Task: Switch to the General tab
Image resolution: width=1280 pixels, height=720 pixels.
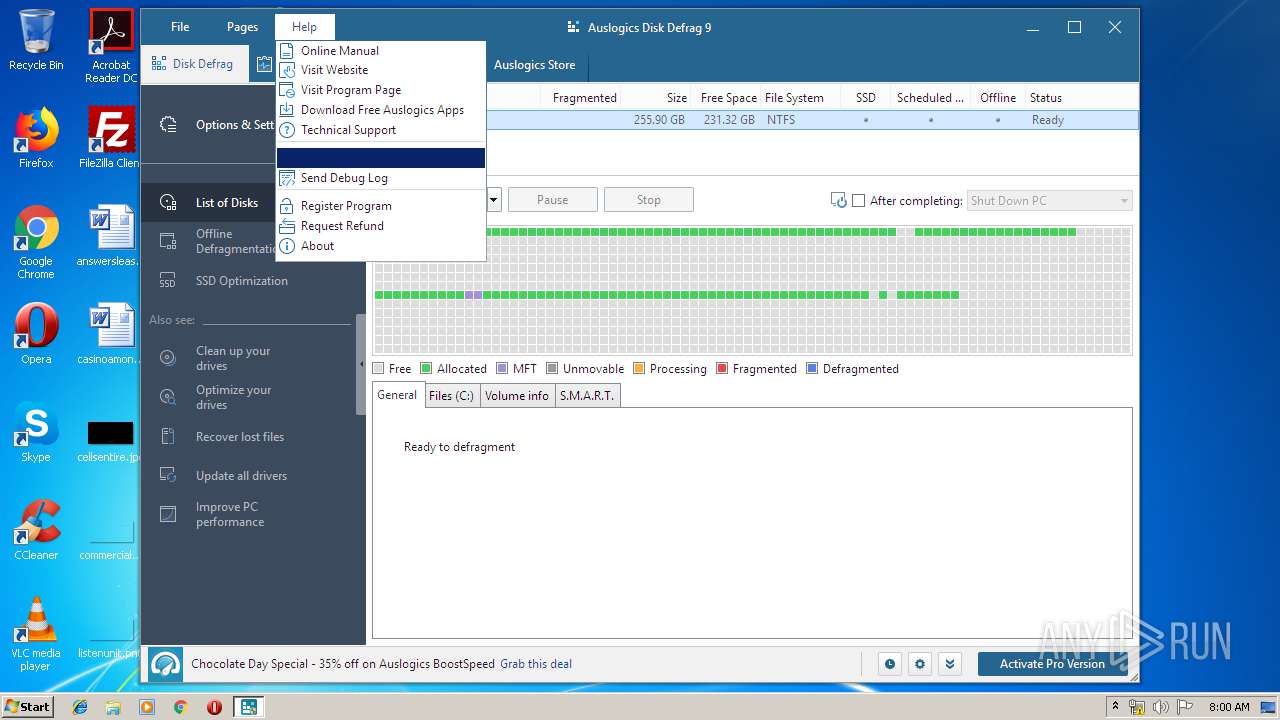Action: tap(397, 395)
